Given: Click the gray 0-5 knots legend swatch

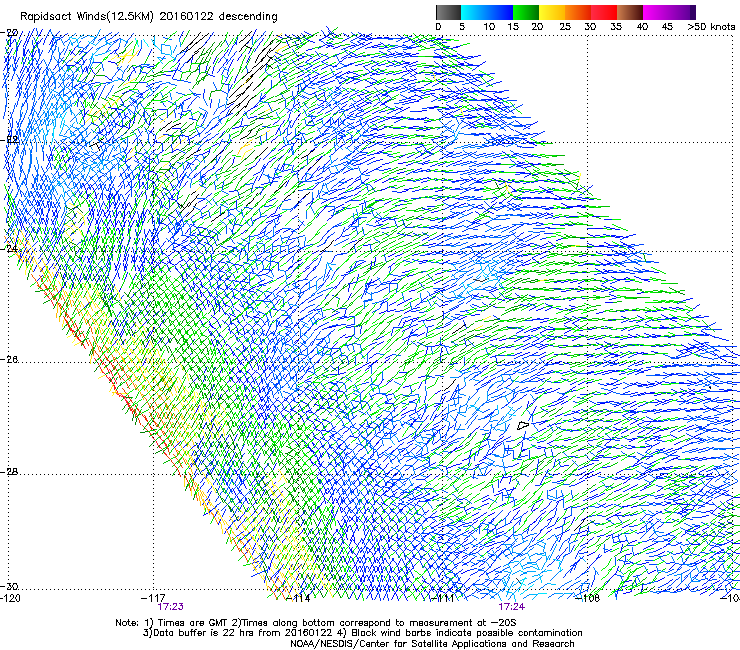Looking at the screenshot, I should pyautogui.click(x=448, y=12).
